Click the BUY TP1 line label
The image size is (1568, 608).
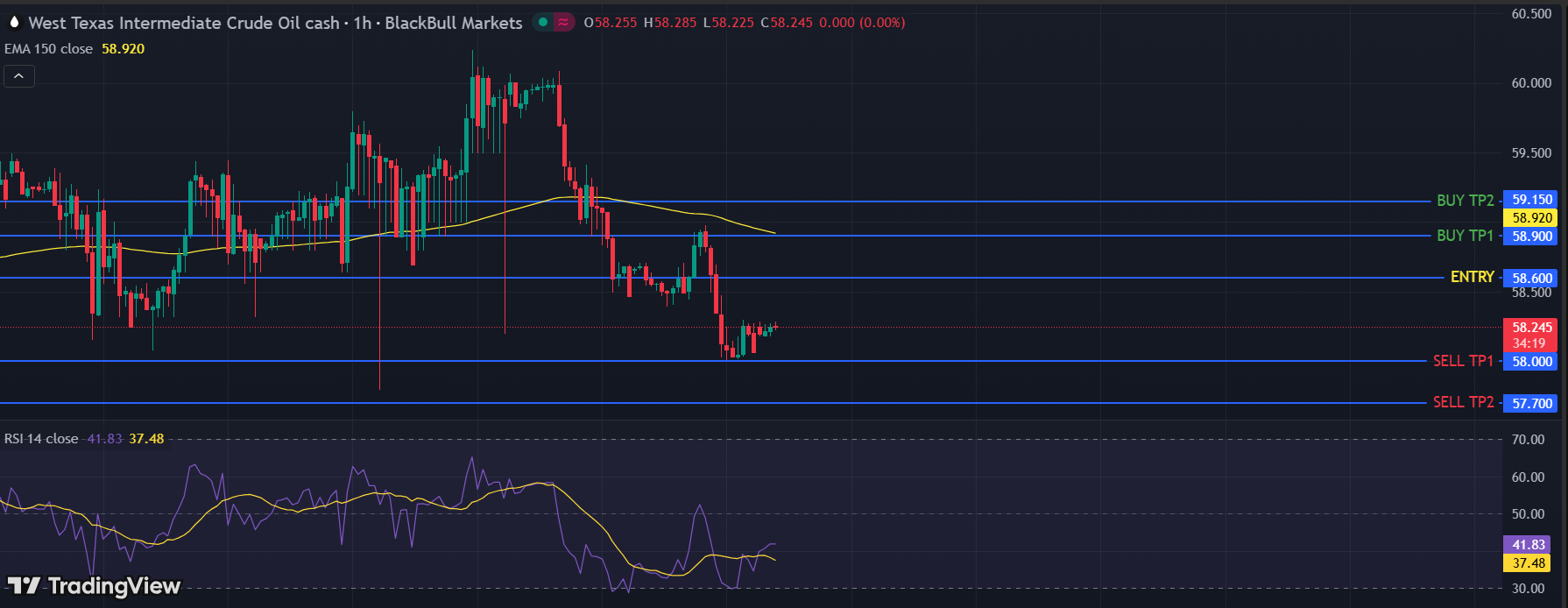[1465, 236]
